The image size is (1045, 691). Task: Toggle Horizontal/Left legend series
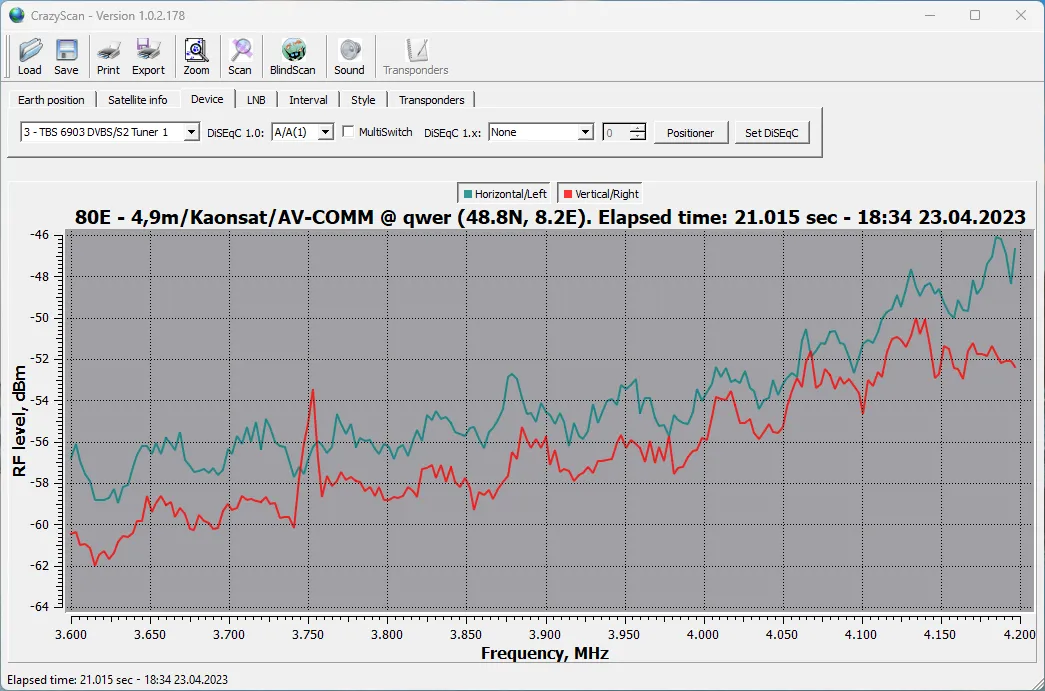click(x=505, y=194)
